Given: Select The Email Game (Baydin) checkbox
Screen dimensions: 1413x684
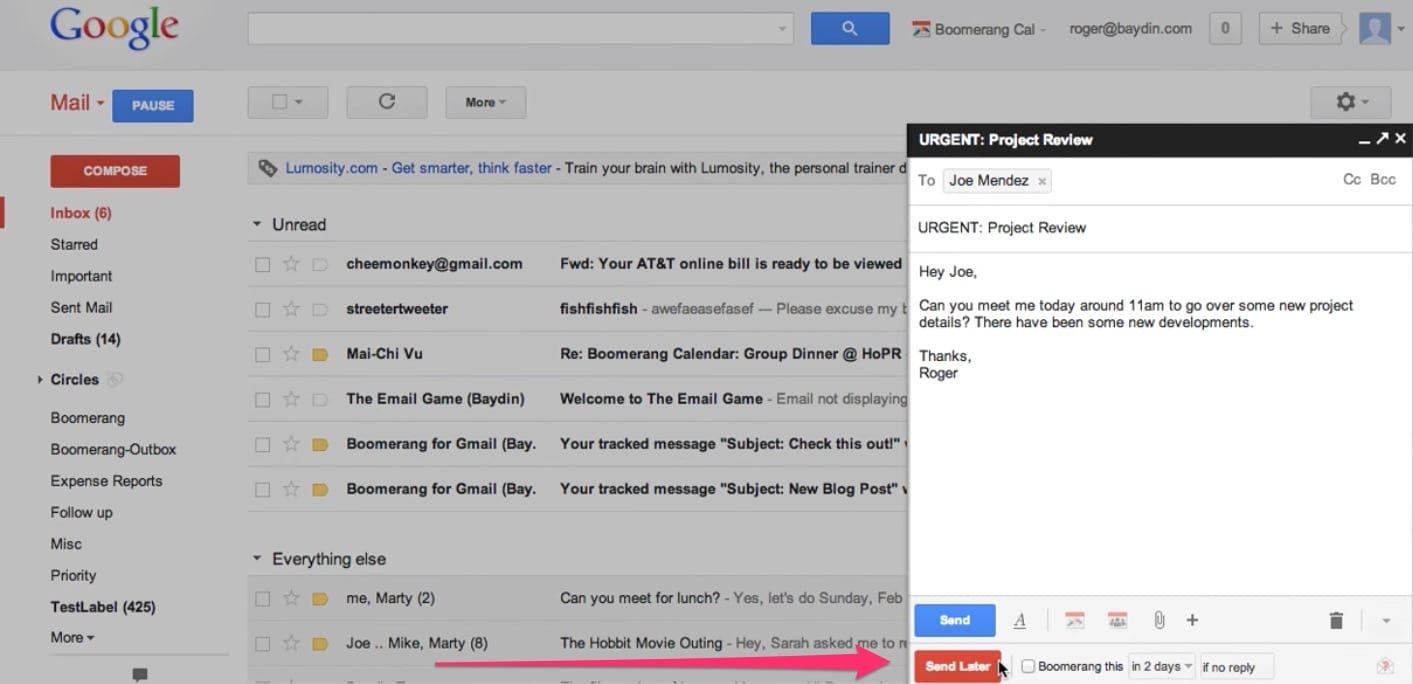Looking at the screenshot, I should [x=262, y=400].
